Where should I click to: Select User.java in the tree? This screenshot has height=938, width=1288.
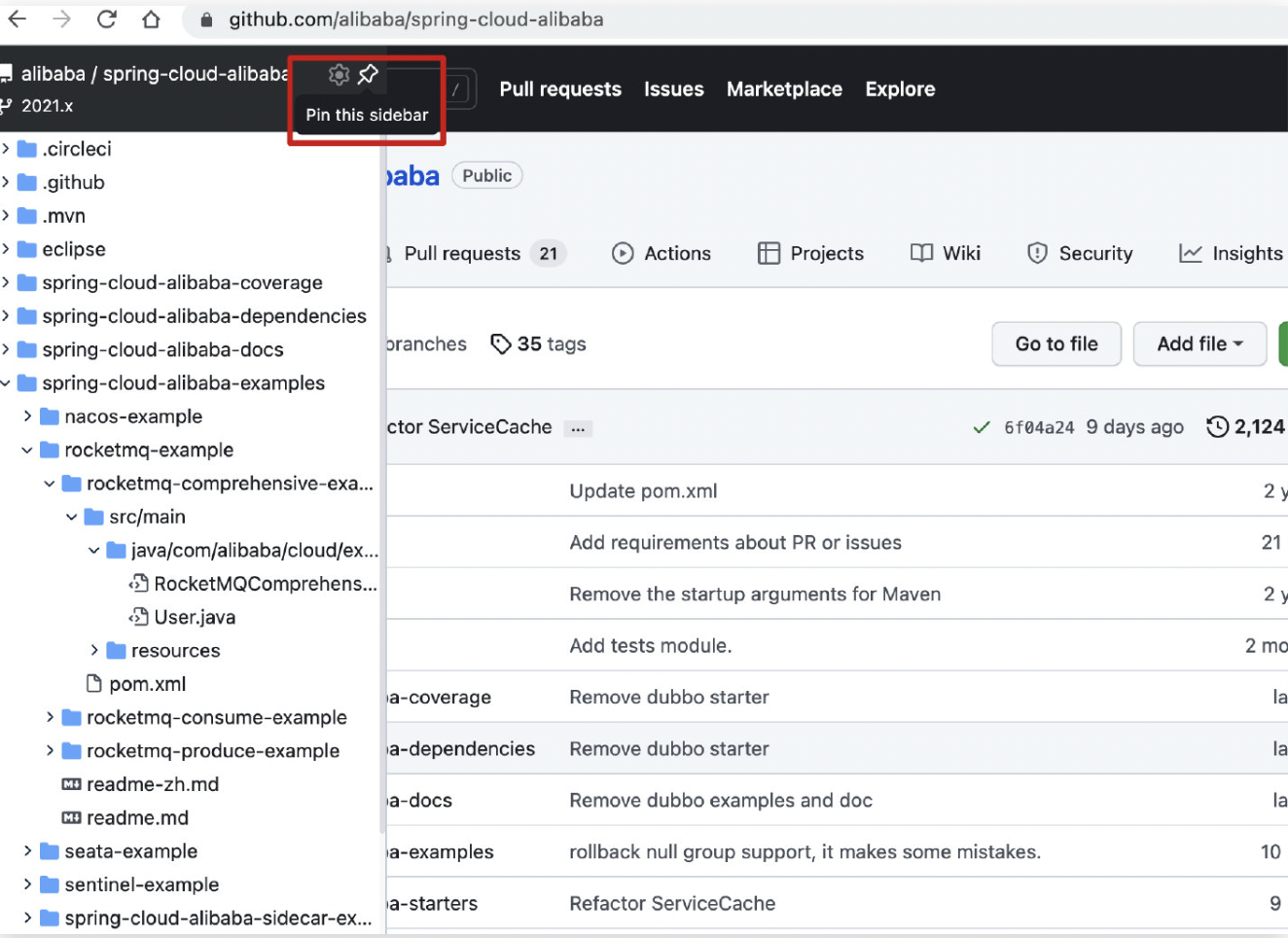[x=195, y=617]
